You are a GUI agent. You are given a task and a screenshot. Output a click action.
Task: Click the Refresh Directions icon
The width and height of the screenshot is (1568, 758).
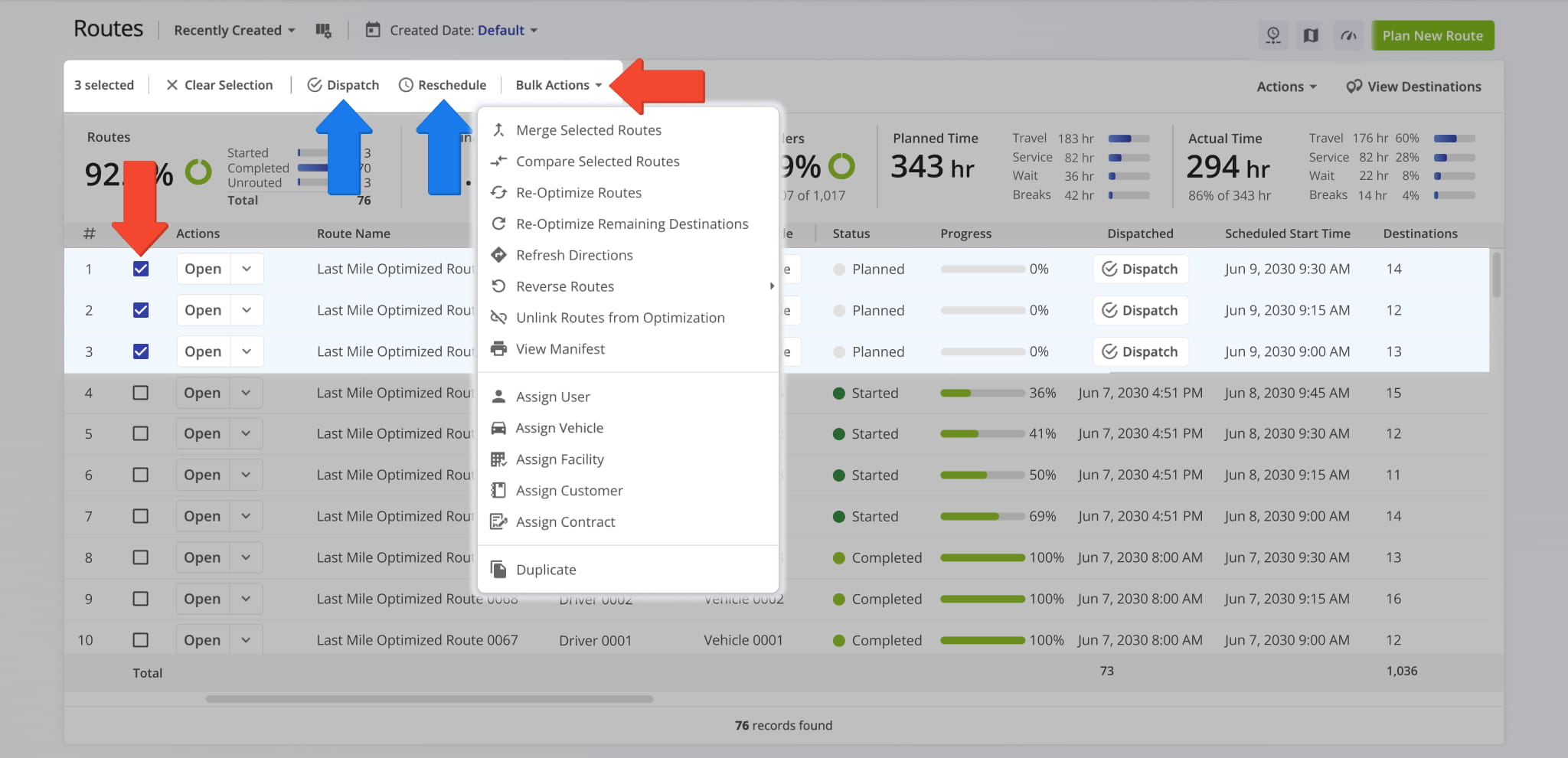tap(499, 255)
